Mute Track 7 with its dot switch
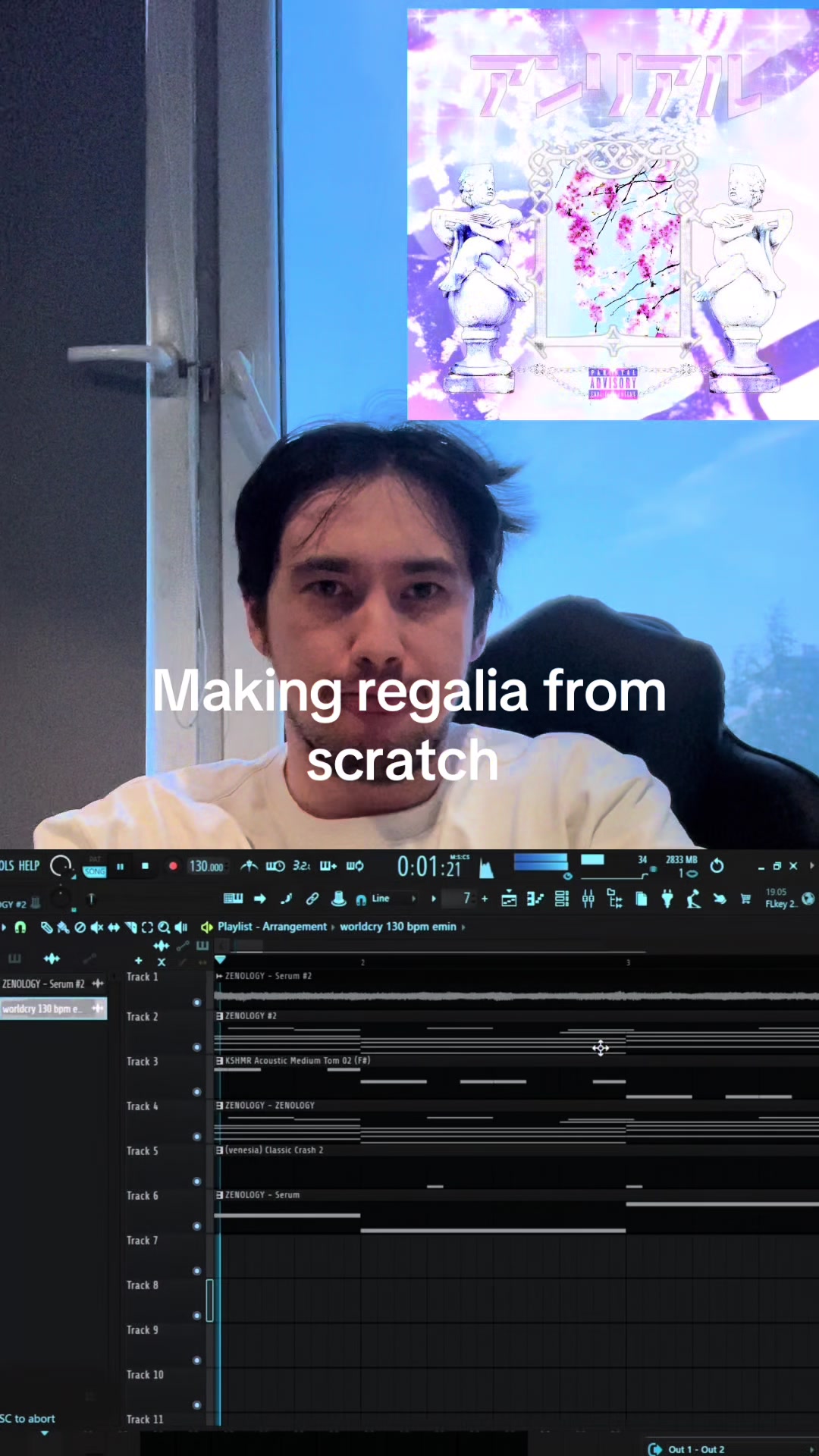Viewport: 819px width, 1456px height. coord(197,1271)
